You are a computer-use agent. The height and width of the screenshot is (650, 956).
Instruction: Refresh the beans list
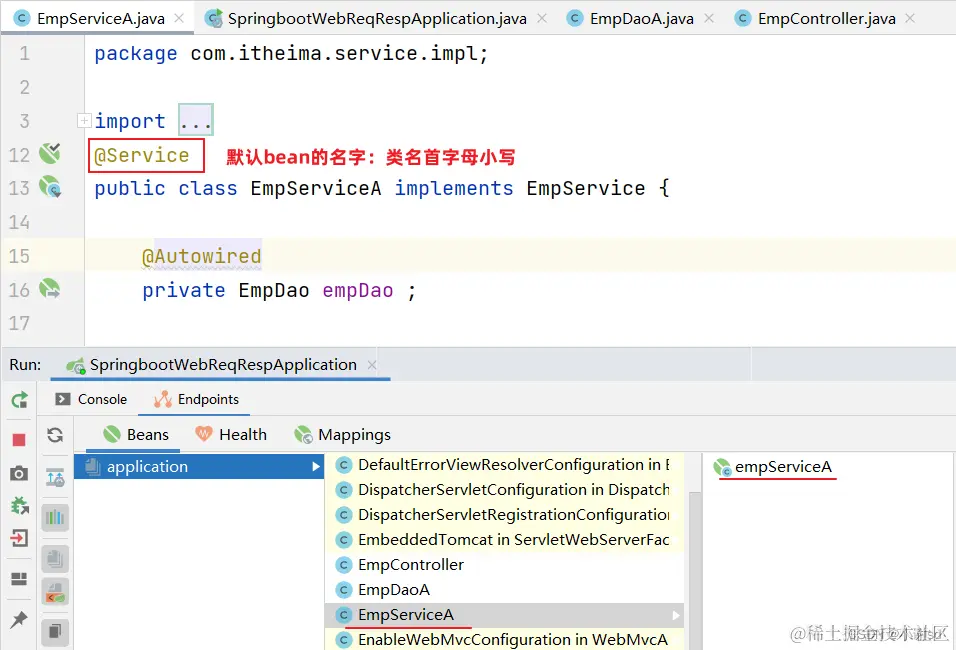(55, 435)
